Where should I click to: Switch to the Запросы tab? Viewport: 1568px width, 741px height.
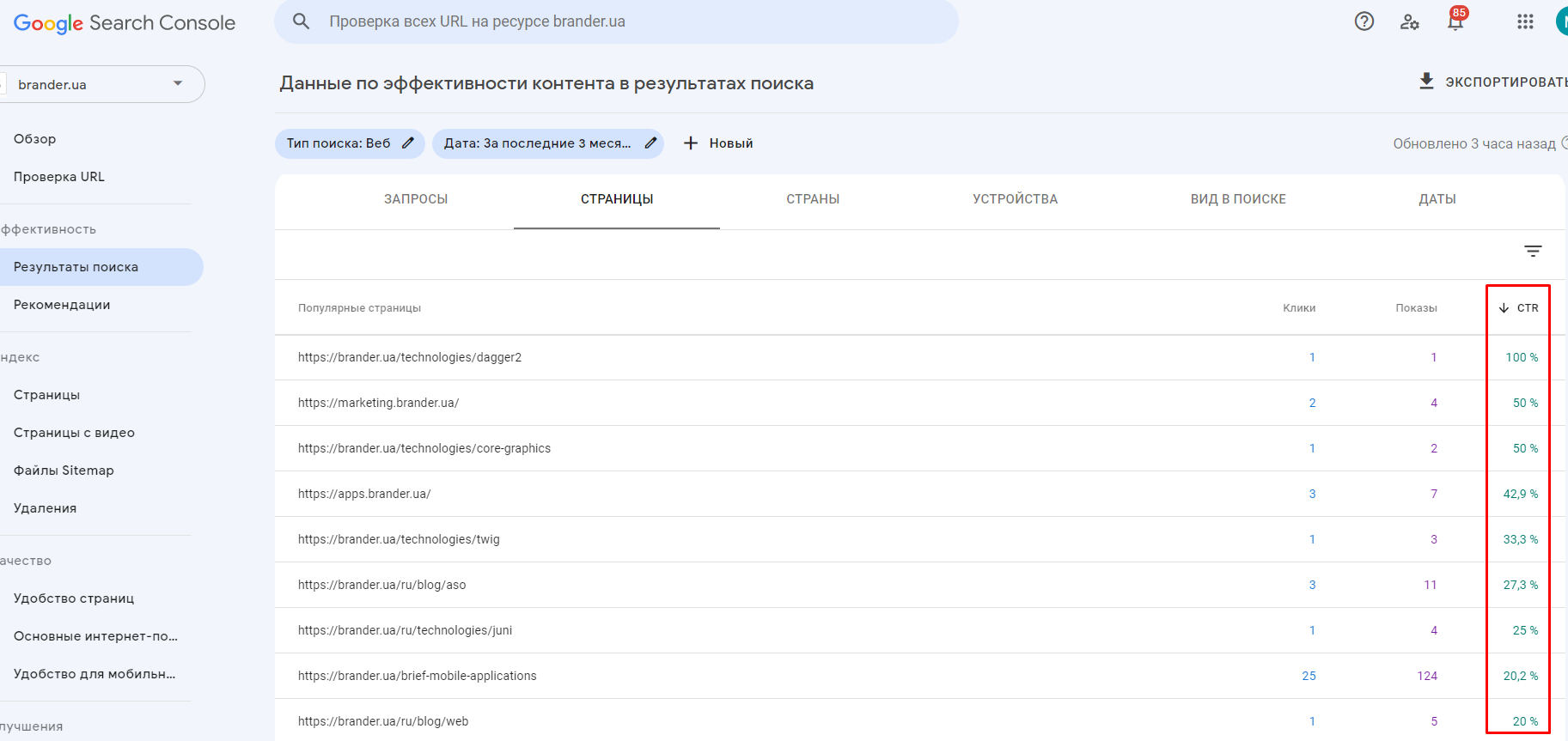click(x=416, y=199)
